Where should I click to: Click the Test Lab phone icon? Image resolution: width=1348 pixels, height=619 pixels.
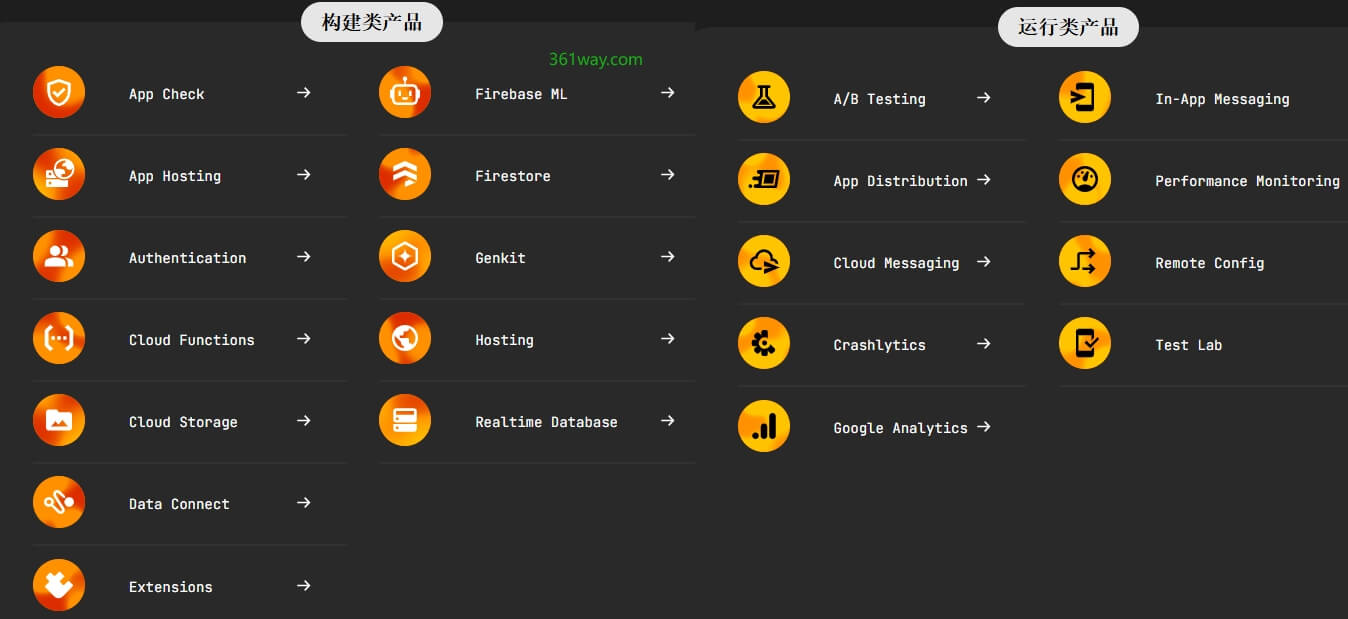coord(1084,343)
